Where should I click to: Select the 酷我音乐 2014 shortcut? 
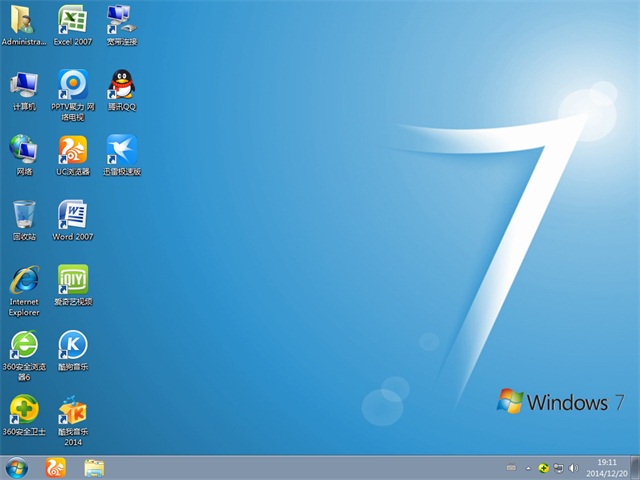(73, 420)
